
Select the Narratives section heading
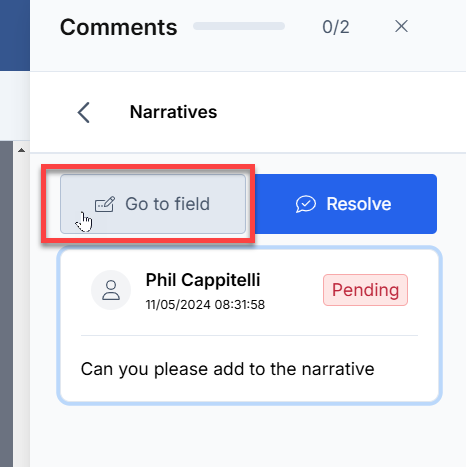pos(173,112)
